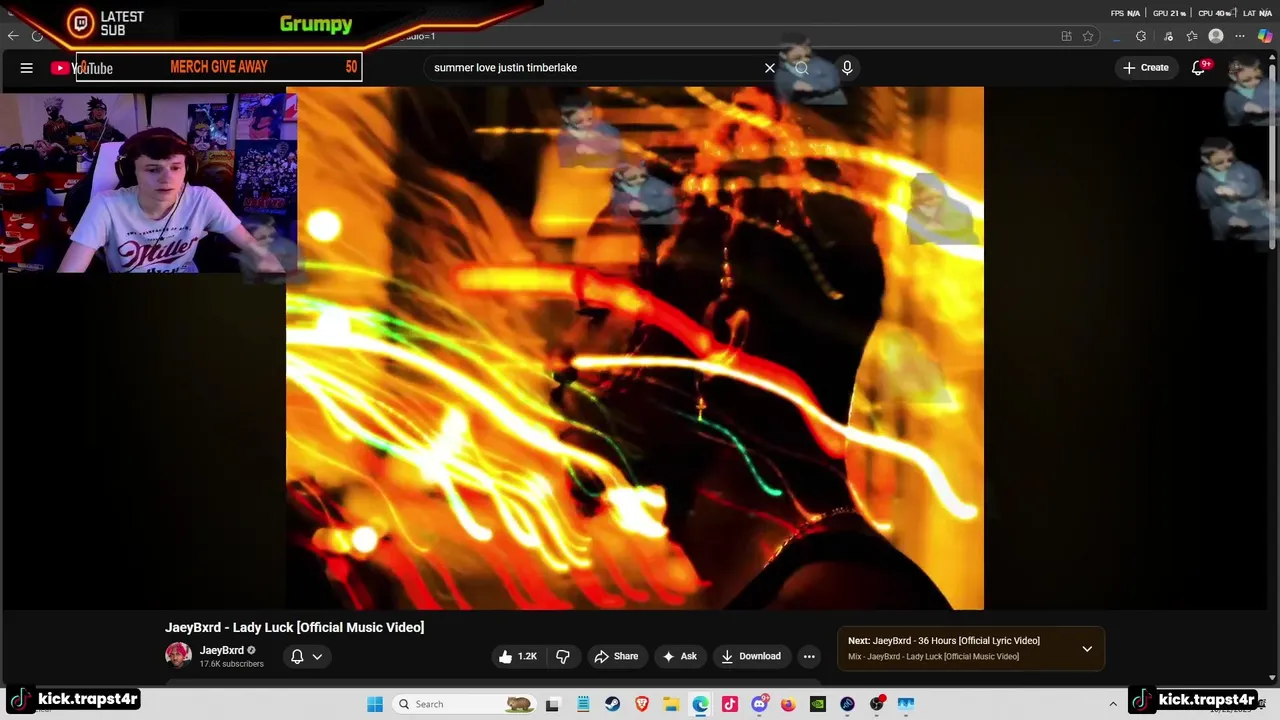The image size is (1280, 720).
Task: Open the JaeyBxrd channel name link
Action: point(222,650)
